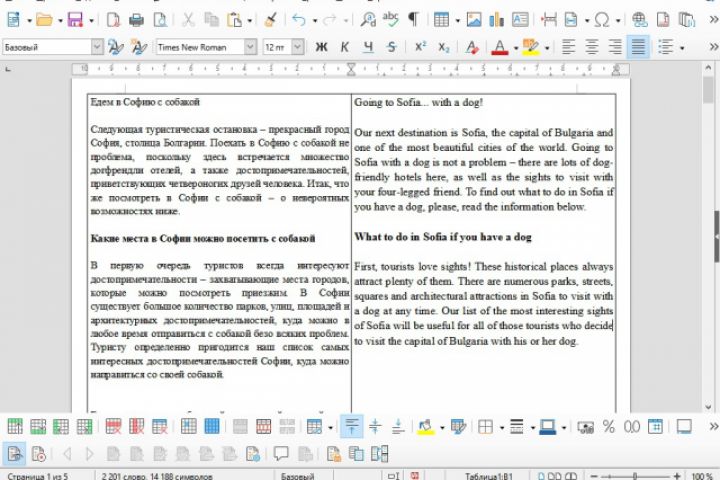Click the vertical scrollbar thumb
The width and height of the screenshot is (720, 480).
click(x=708, y=90)
